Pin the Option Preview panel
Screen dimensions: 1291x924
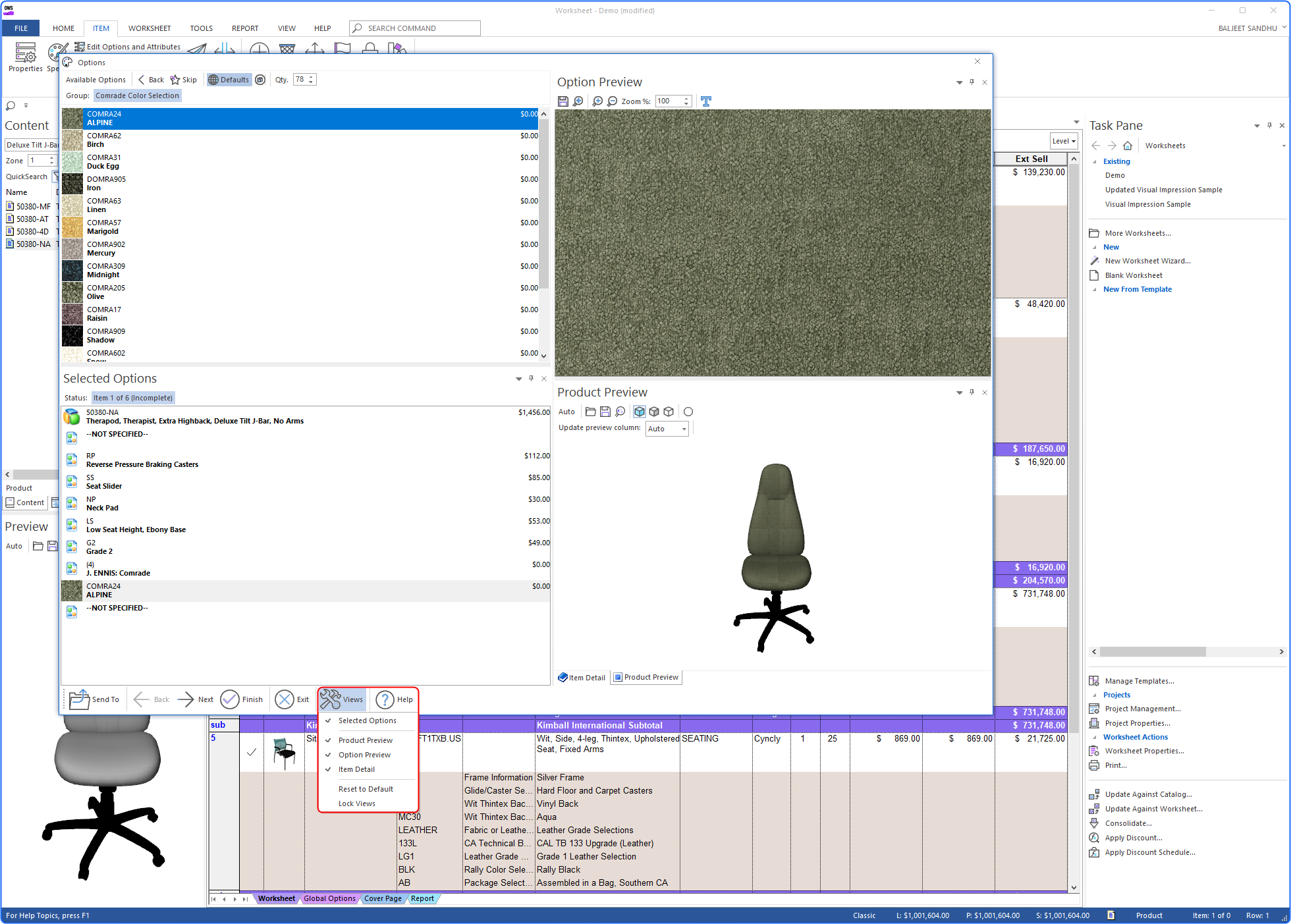pos(972,82)
